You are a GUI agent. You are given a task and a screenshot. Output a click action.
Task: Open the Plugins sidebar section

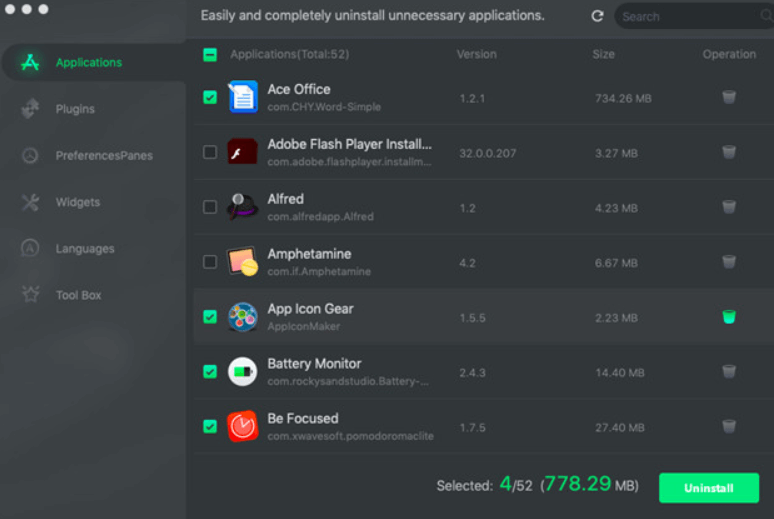point(75,109)
